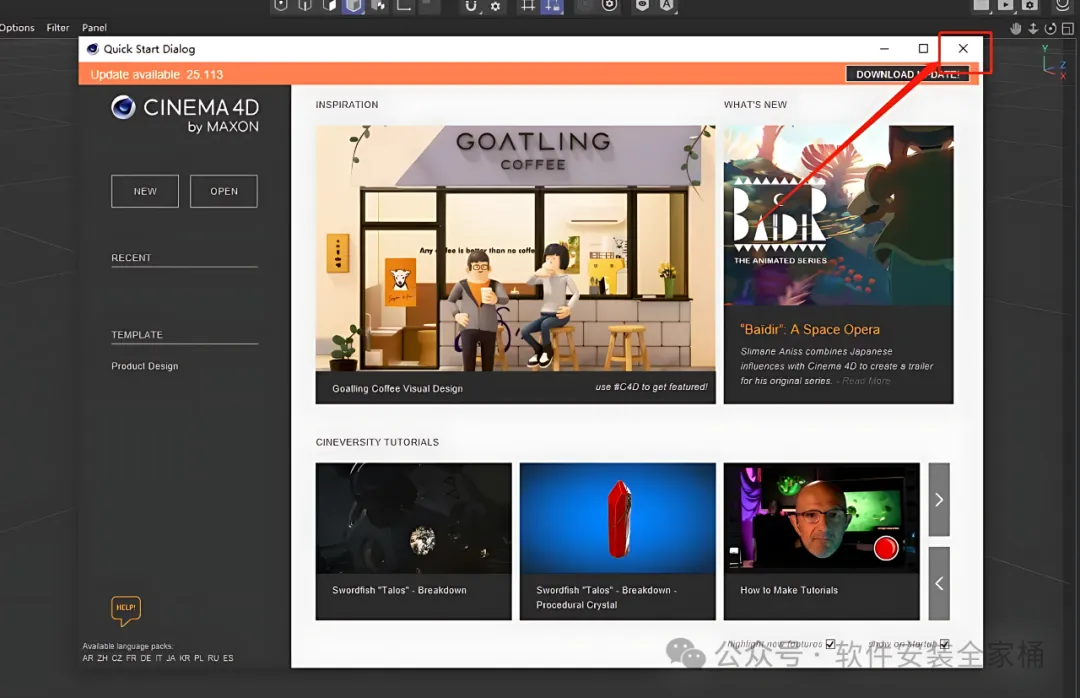
Task: Click the OPEN button
Action: 224,191
